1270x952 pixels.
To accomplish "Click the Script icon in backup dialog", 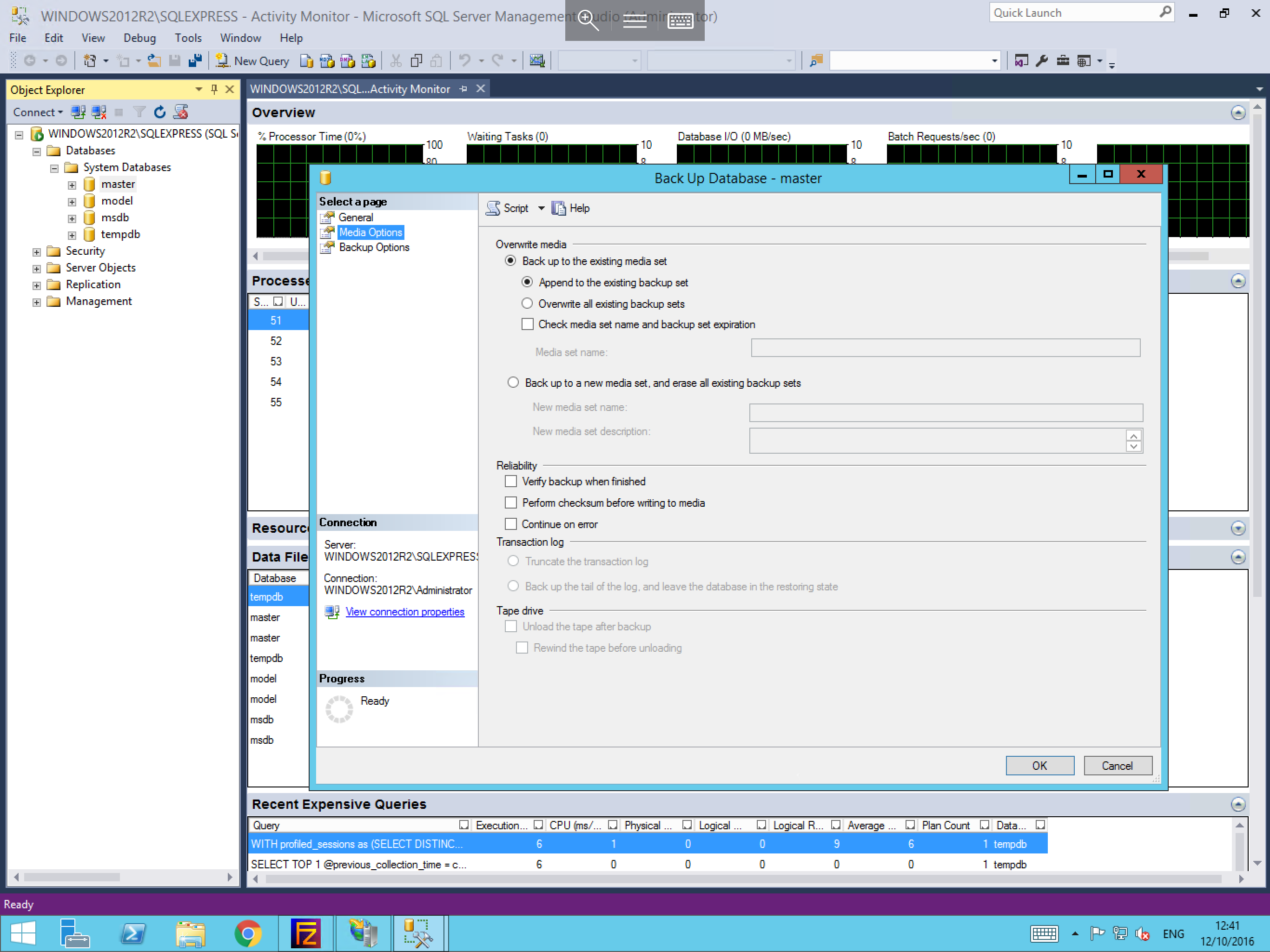I will [x=493, y=208].
